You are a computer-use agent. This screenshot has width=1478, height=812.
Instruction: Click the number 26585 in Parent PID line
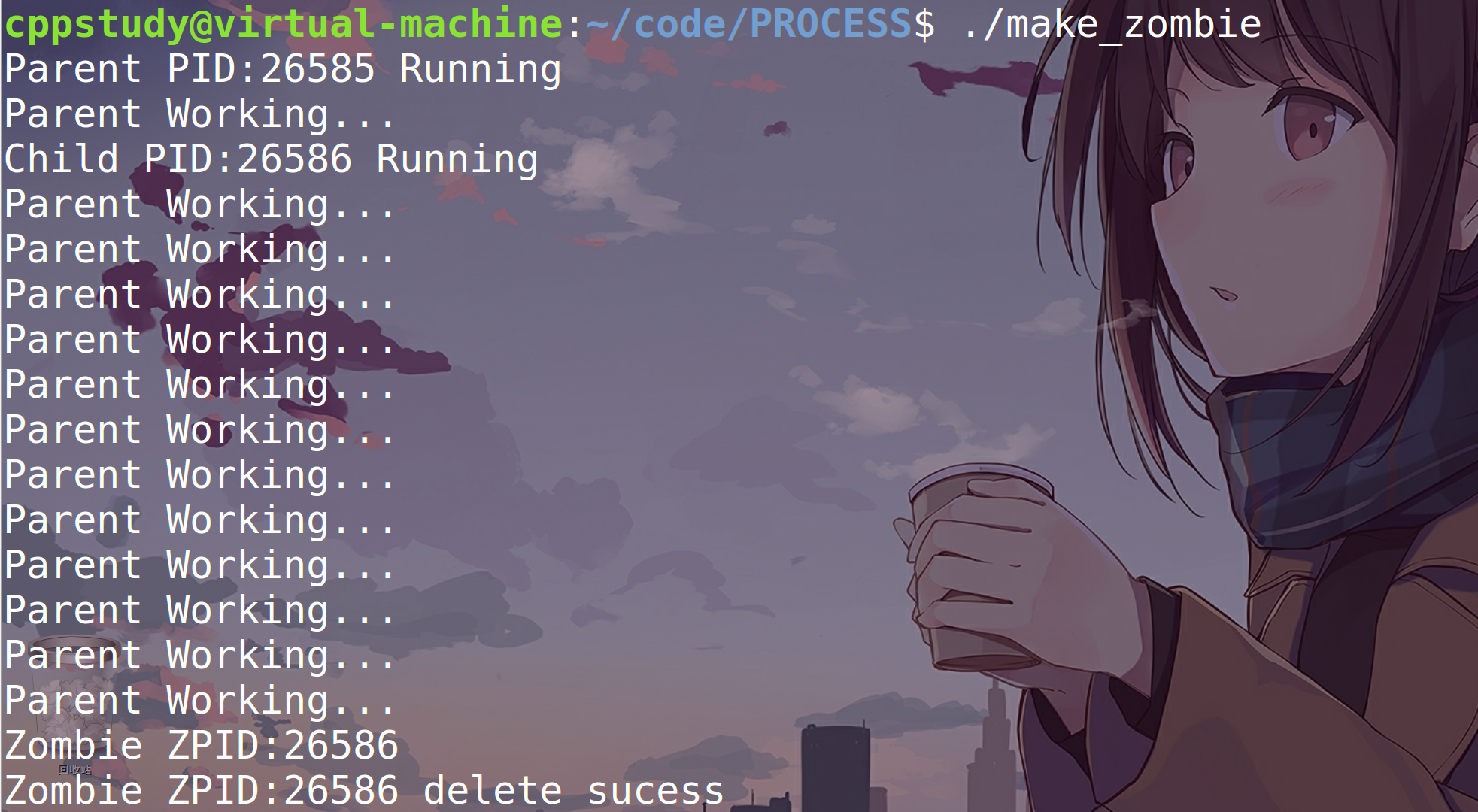[317, 69]
